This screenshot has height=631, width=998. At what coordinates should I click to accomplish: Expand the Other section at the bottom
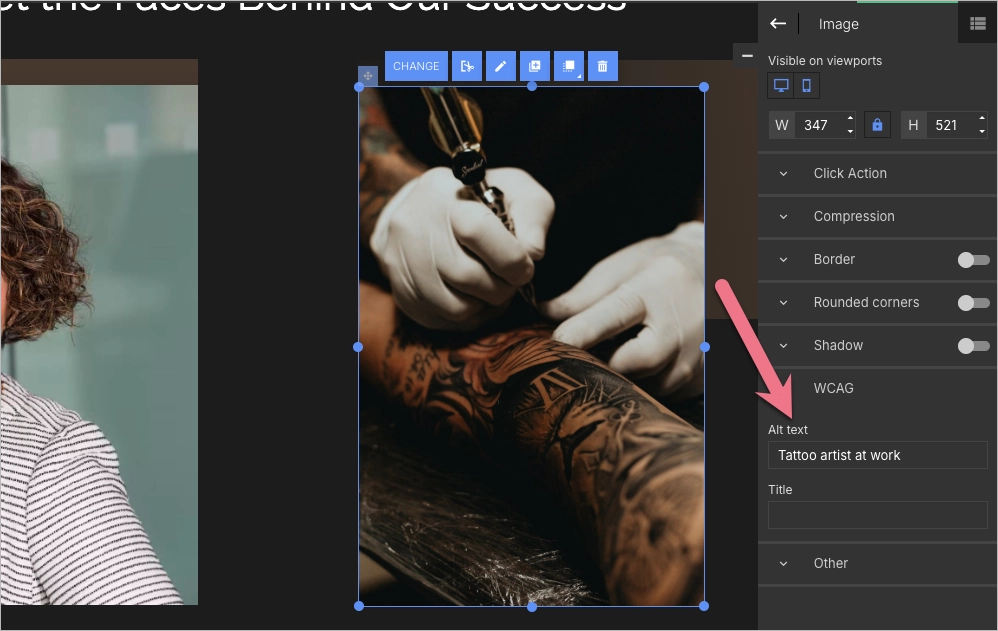[830, 563]
